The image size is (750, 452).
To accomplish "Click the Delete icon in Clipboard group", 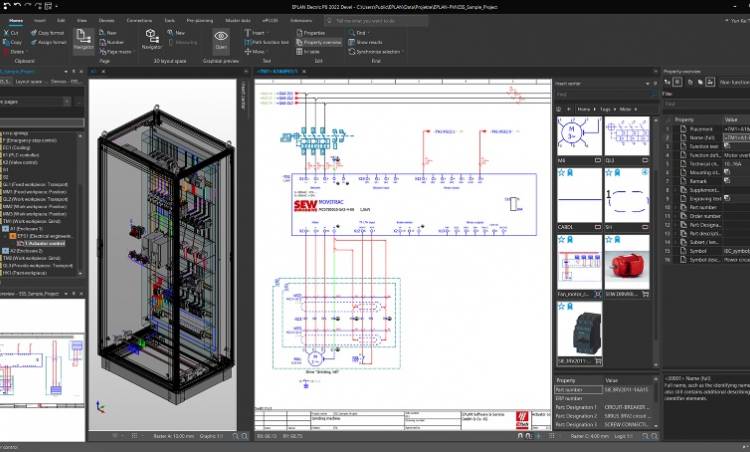I will pyautogui.click(x=6, y=52).
